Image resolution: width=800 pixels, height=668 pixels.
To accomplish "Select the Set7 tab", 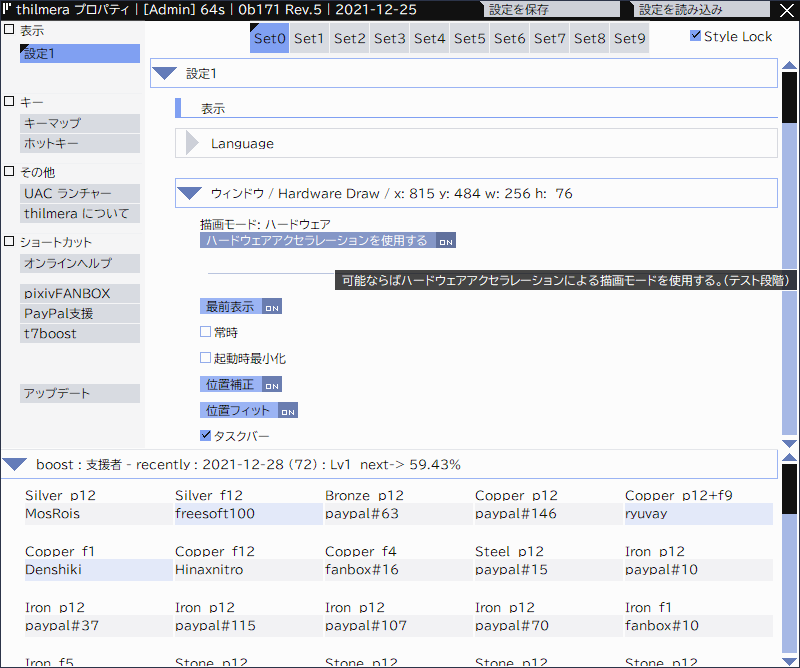I will point(549,38).
